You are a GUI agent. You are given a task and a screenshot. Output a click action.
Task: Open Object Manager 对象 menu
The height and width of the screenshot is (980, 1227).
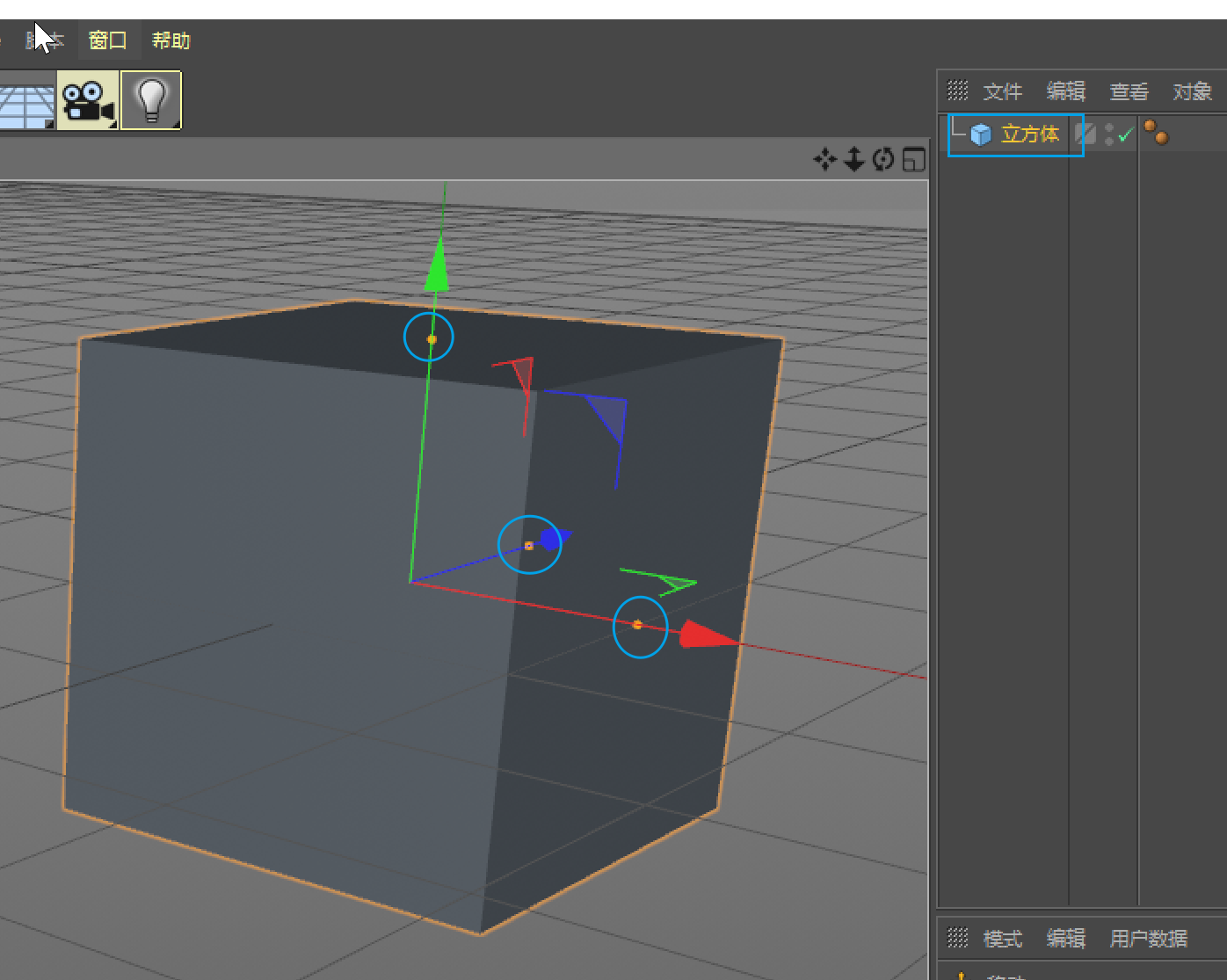pos(1192,91)
